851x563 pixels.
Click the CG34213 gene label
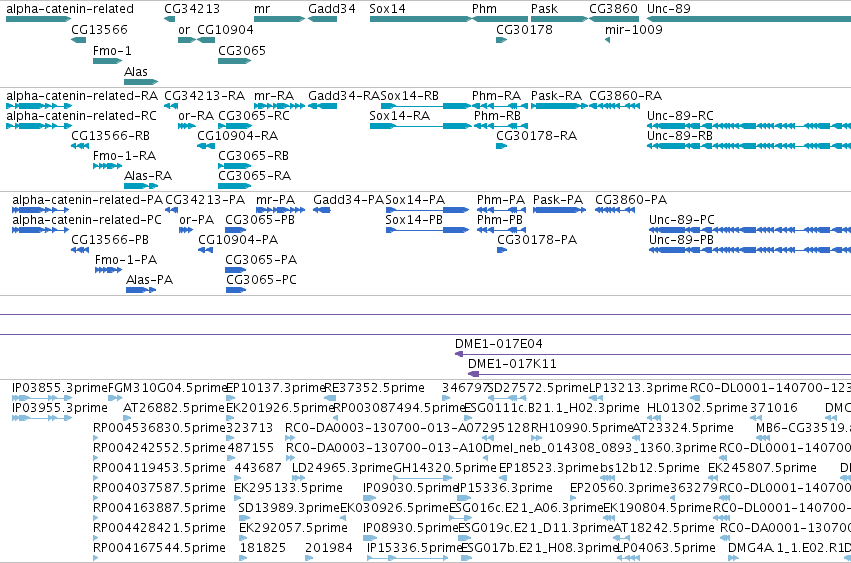pos(192,9)
